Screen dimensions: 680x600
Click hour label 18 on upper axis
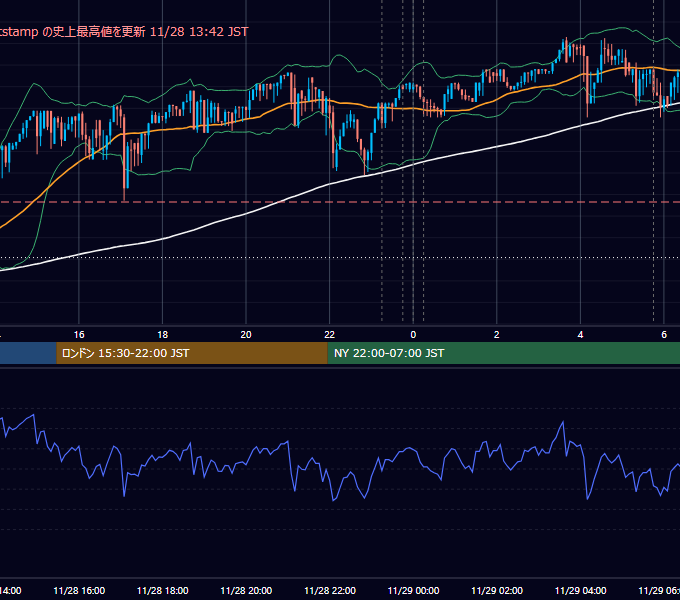pos(163,335)
